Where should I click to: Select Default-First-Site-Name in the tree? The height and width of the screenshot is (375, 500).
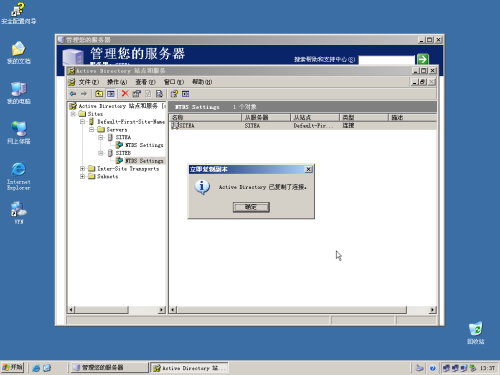tap(131, 122)
